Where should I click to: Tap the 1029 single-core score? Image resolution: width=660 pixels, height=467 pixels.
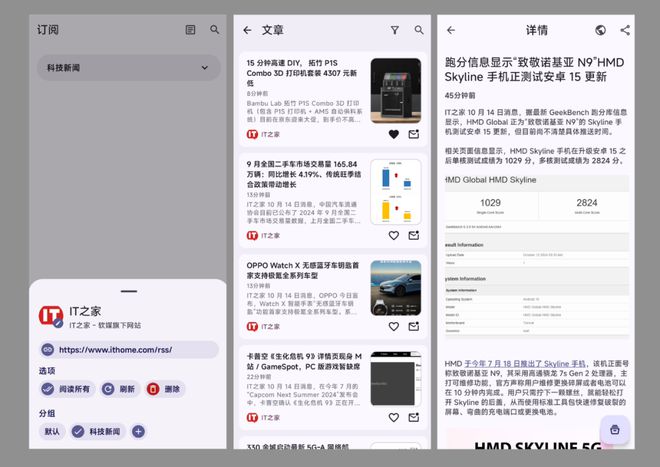490,203
